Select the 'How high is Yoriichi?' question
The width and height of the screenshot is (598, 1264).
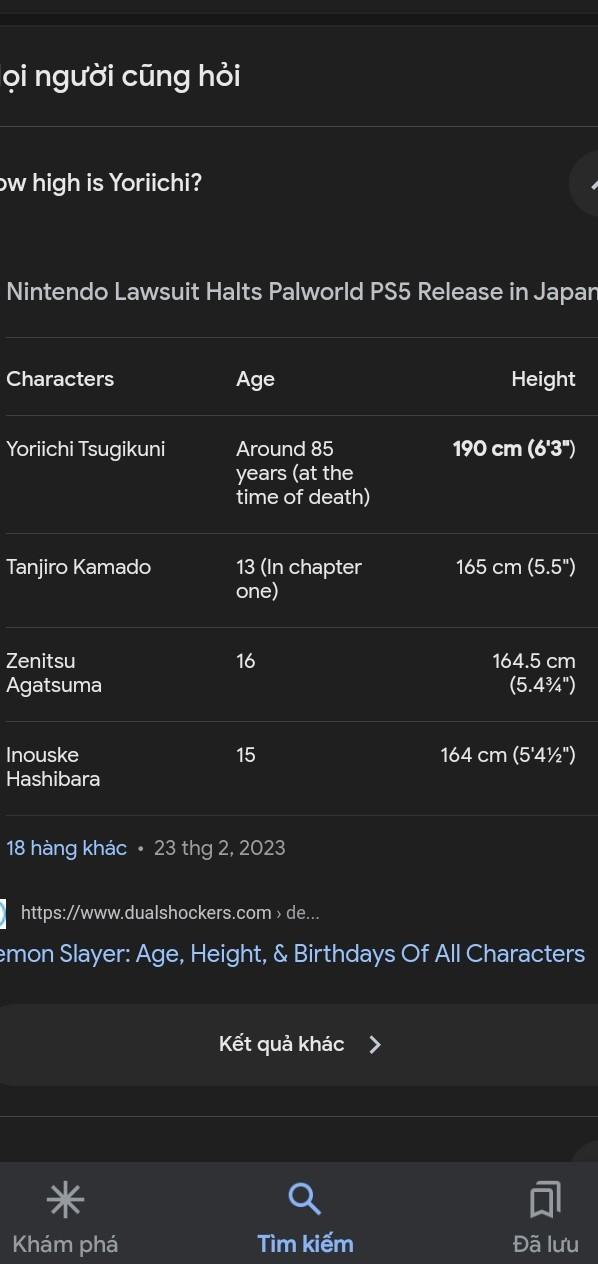click(x=100, y=183)
